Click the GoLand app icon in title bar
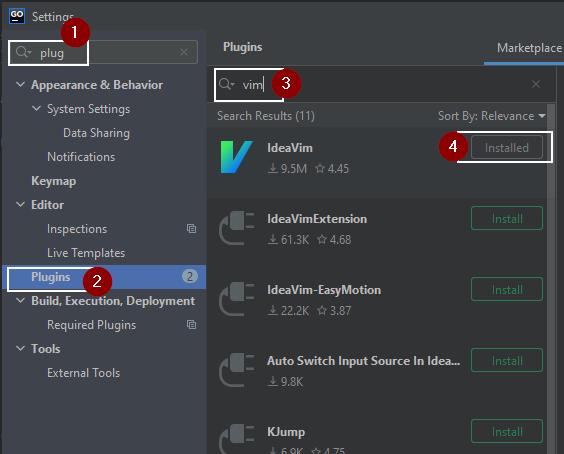 [17, 16]
